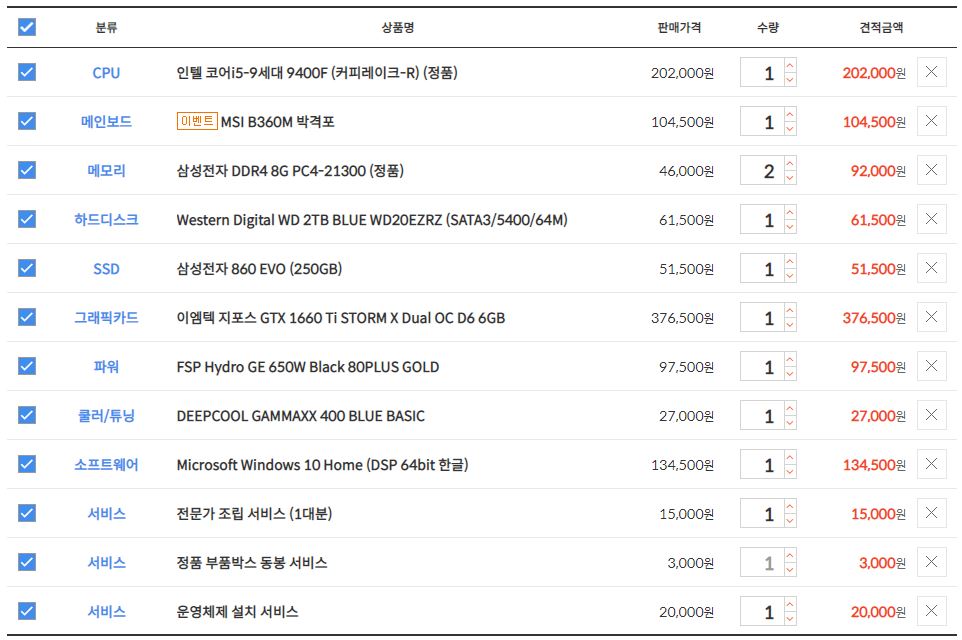Delete the Western Digital hard disk row
This screenshot has width=962, height=640.
click(x=931, y=219)
